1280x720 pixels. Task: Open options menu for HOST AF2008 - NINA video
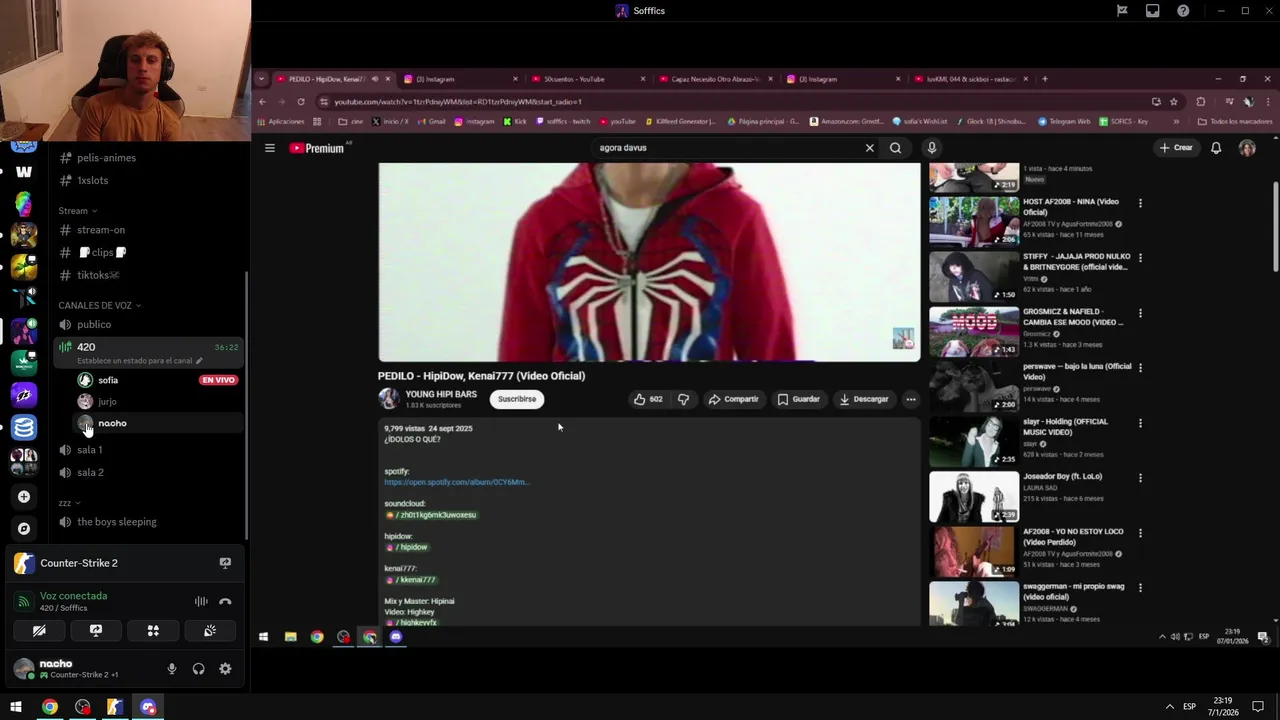(1140, 203)
